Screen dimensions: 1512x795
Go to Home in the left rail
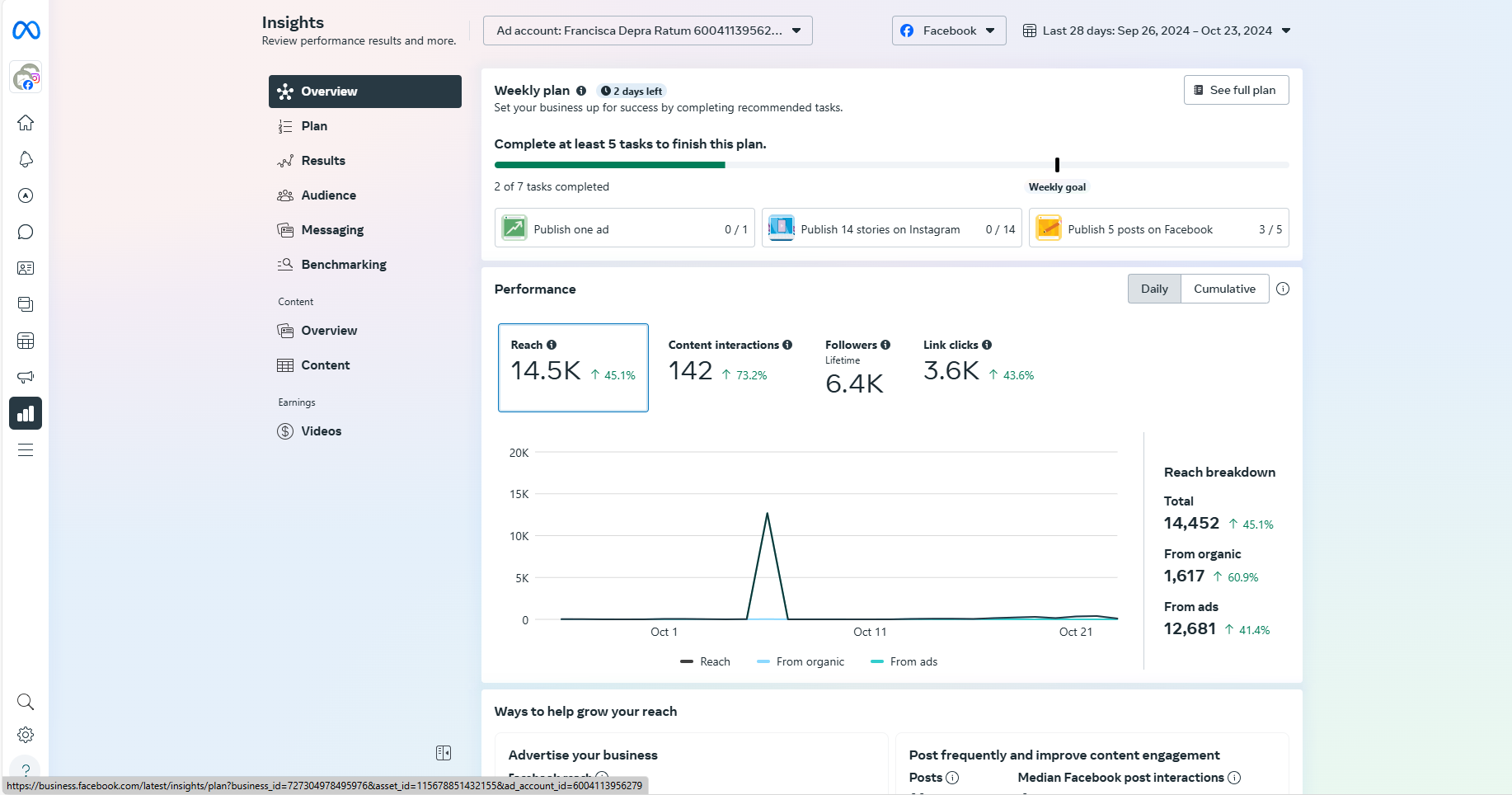click(26, 123)
